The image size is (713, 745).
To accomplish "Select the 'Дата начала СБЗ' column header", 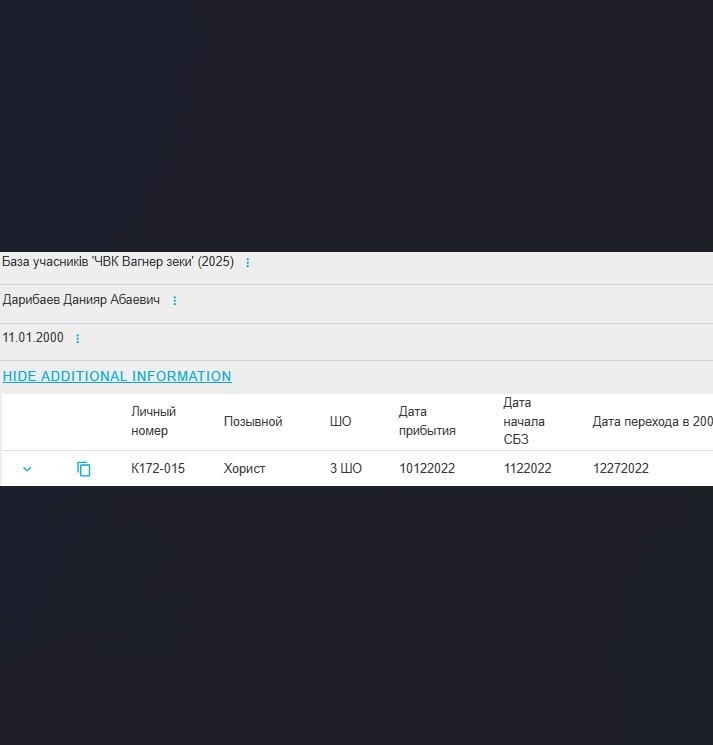I will click(x=524, y=421).
